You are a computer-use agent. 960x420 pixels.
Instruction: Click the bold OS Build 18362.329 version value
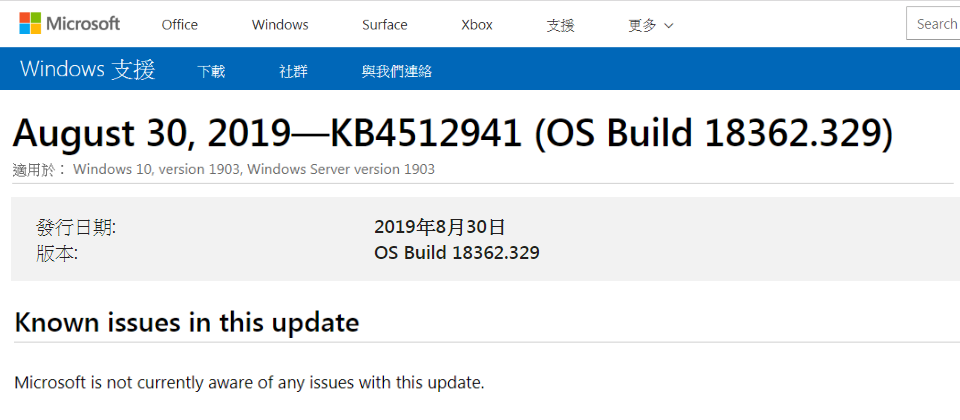pyautogui.click(x=457, y=253)
